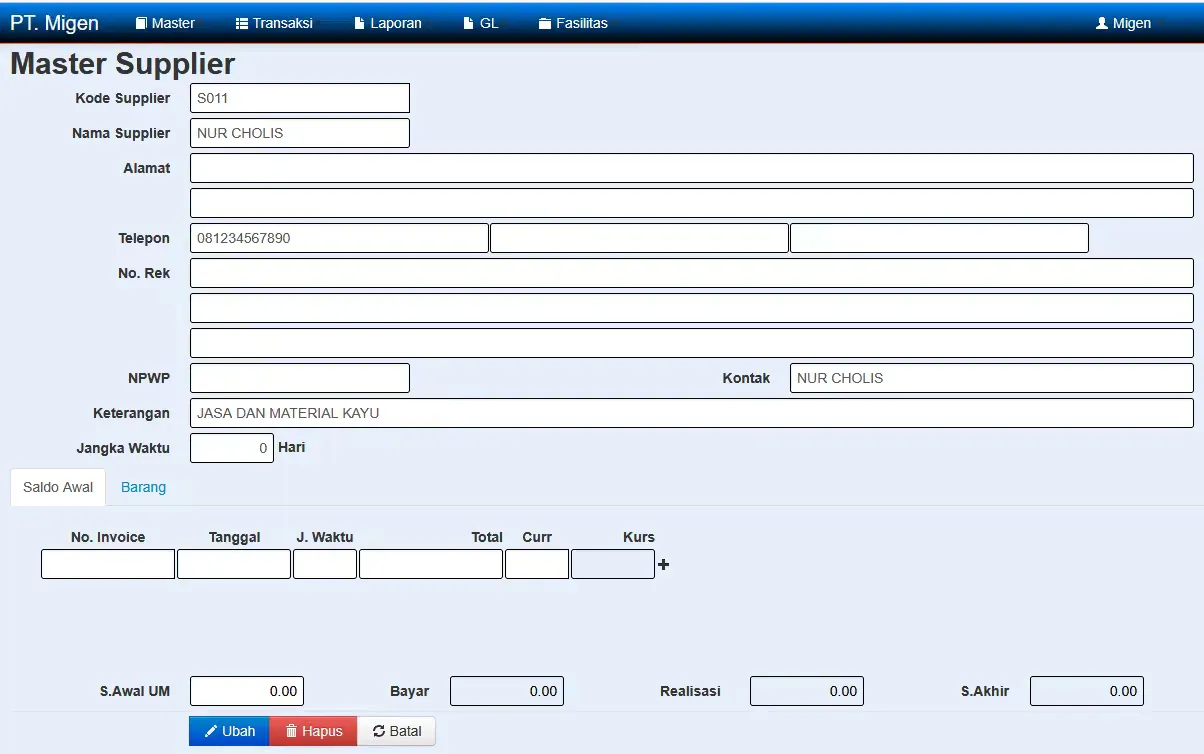Click the second Alamat address line
The width and height of the screenshot is (1204, 754).
point(692,203)
